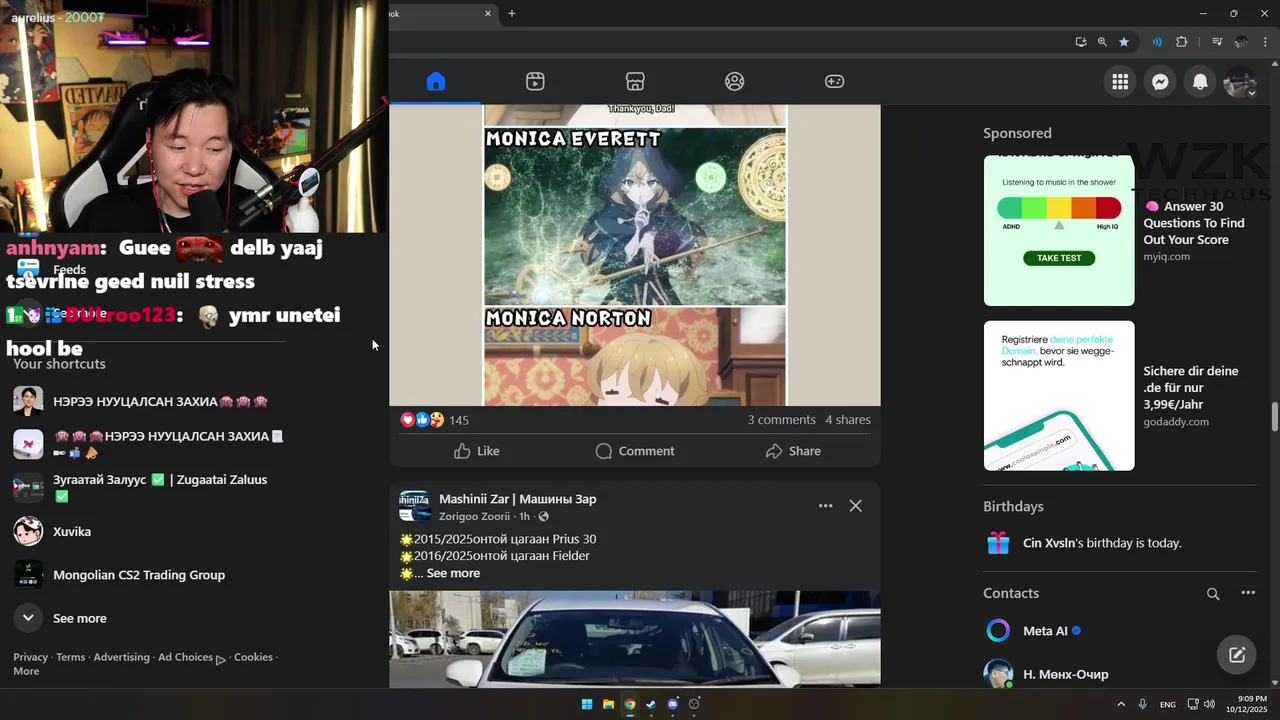The height and width of the screenshot is (720, 1280).
Task: Open a new browser tab
Action: point(512,13)
